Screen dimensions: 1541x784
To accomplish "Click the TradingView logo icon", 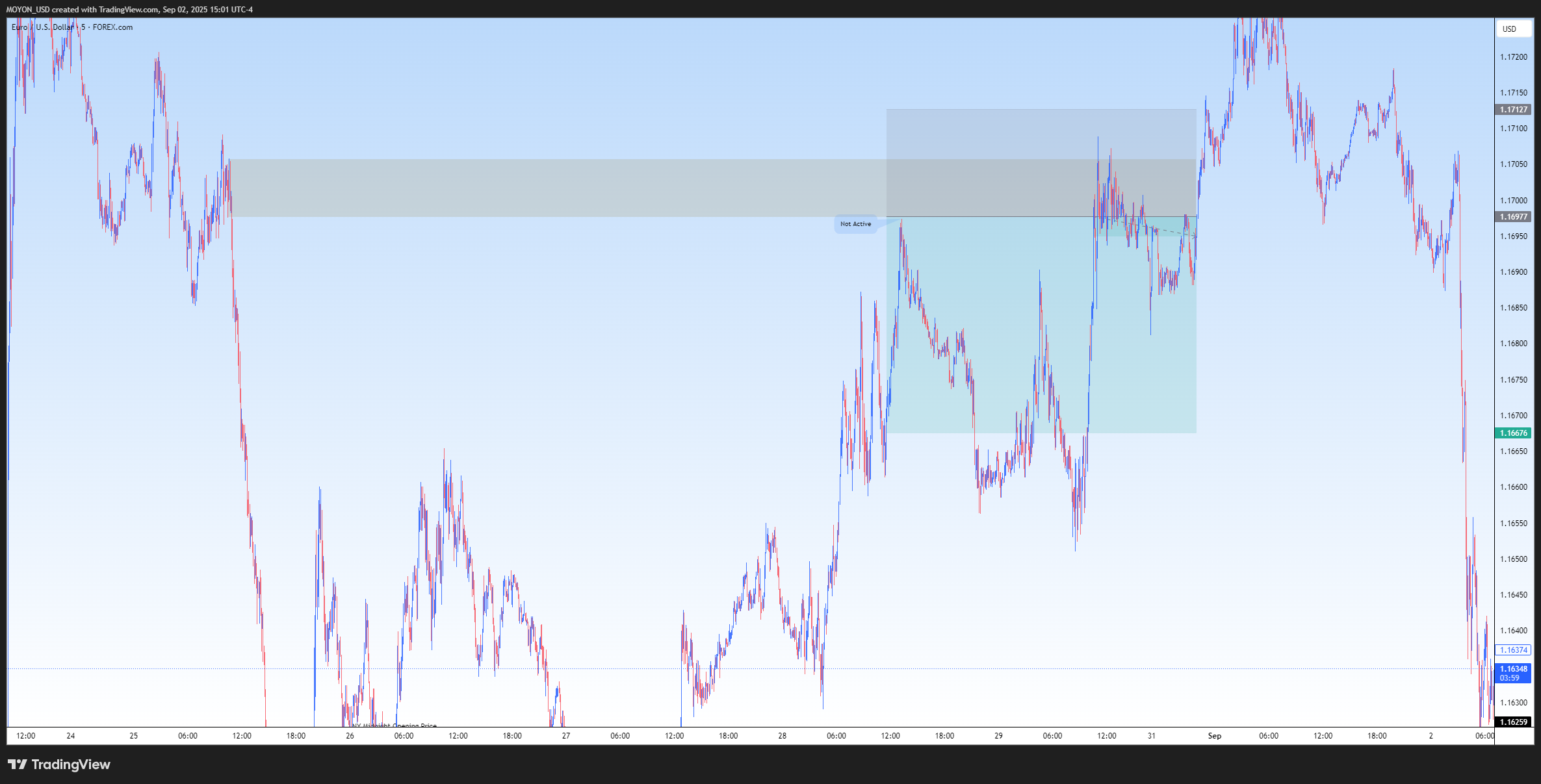I will click(18, 765).
